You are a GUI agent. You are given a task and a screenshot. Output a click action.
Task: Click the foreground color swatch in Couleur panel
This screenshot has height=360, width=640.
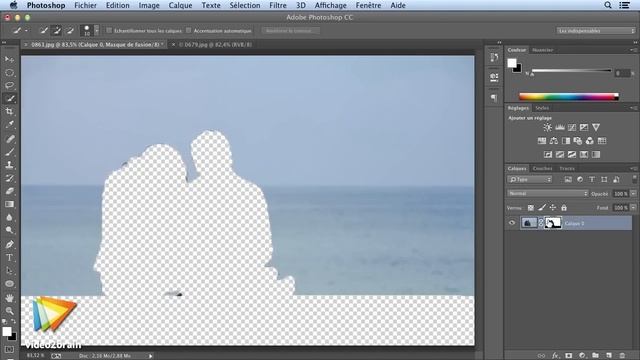tap(512, 63)
